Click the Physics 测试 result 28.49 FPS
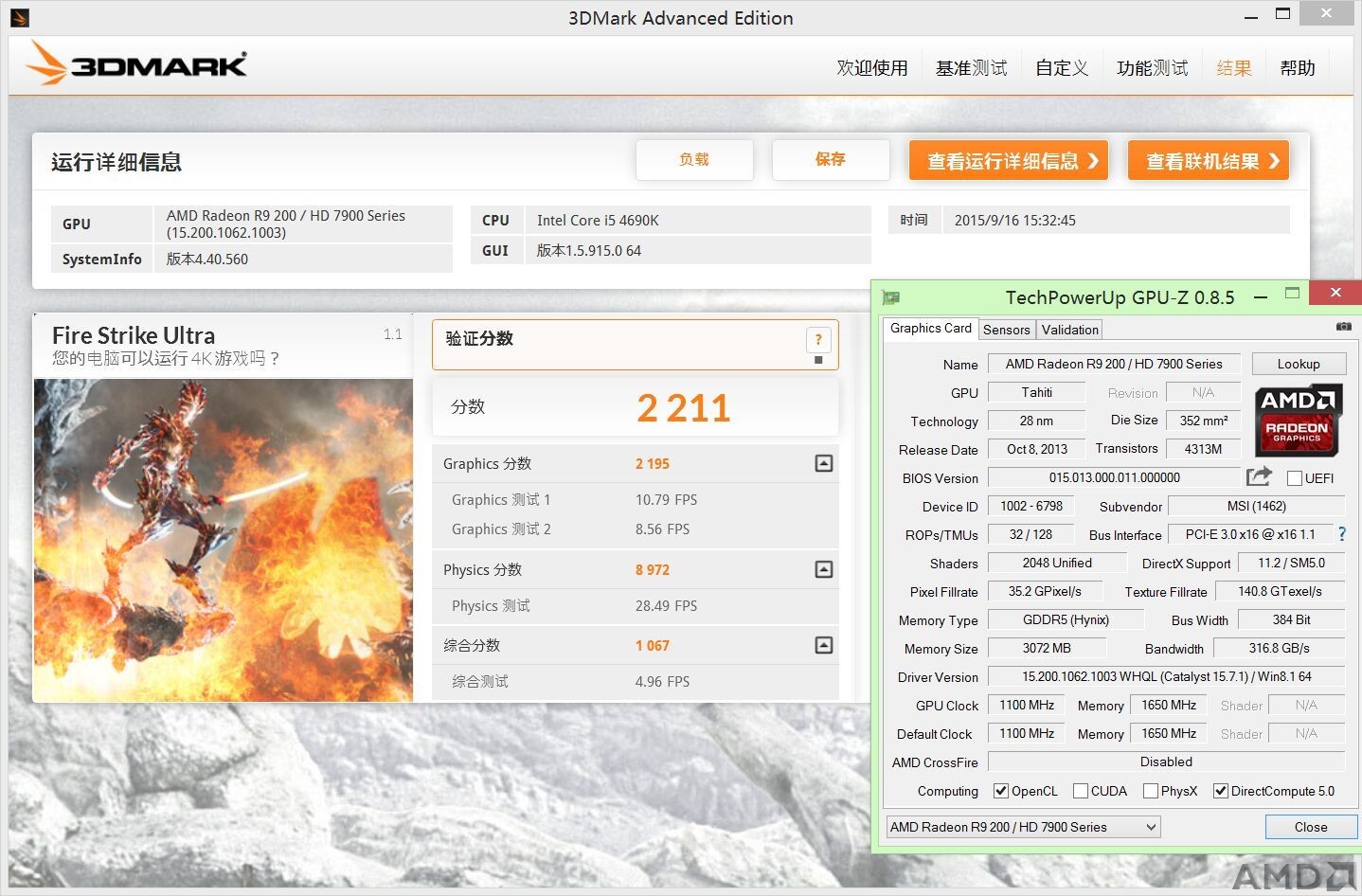 [x=666, y=605]
